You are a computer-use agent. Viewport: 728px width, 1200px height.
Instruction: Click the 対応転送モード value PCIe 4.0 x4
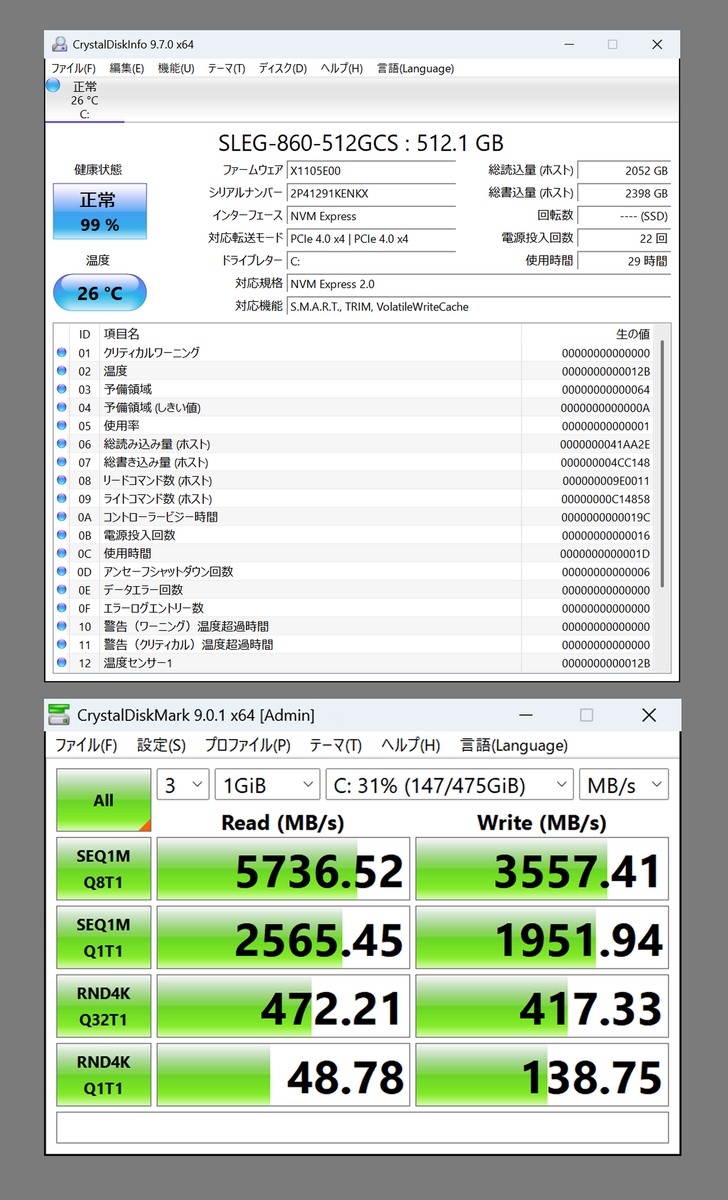371,238
